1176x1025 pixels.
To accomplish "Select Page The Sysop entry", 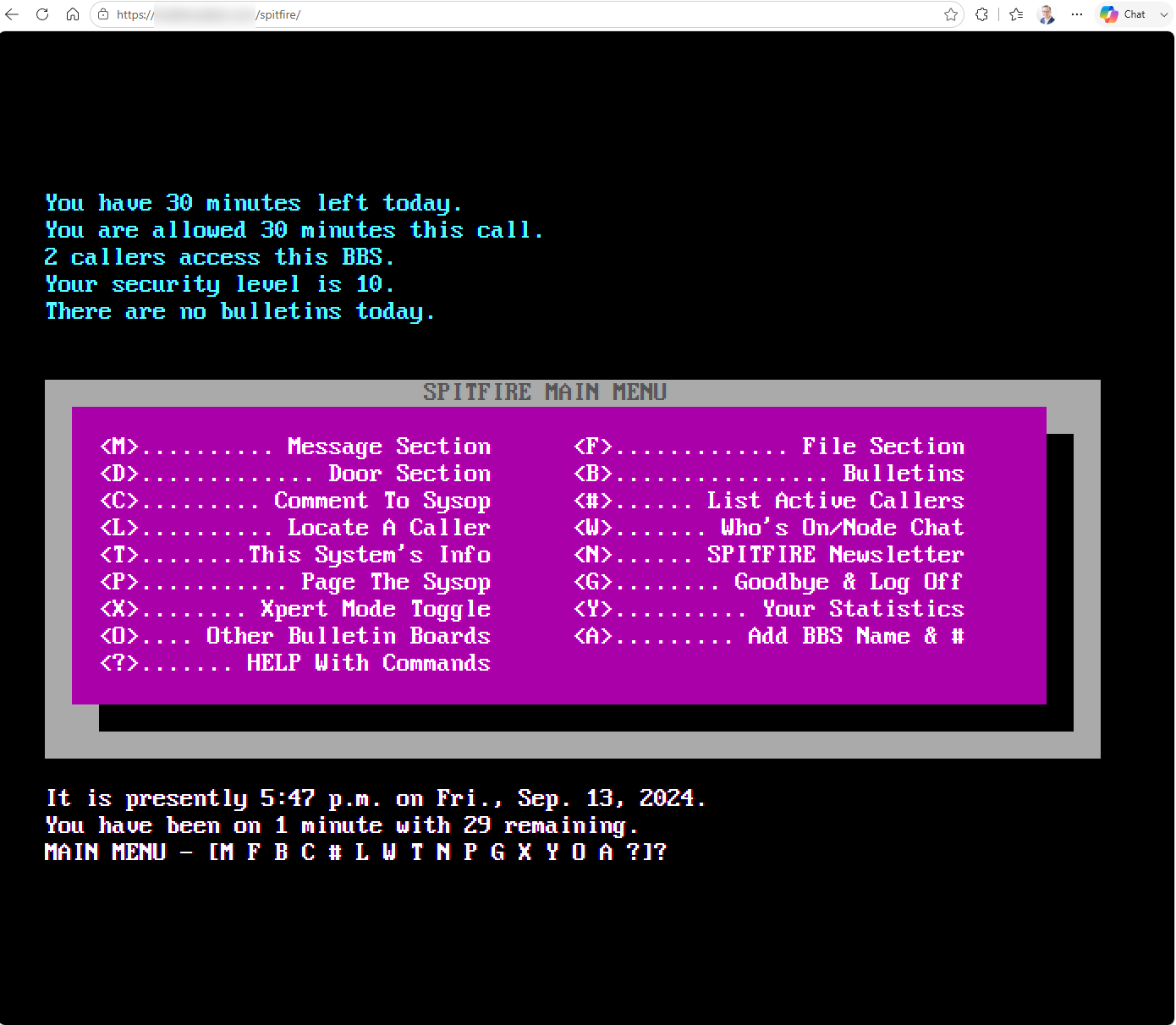I will click(x=295, y=582).
